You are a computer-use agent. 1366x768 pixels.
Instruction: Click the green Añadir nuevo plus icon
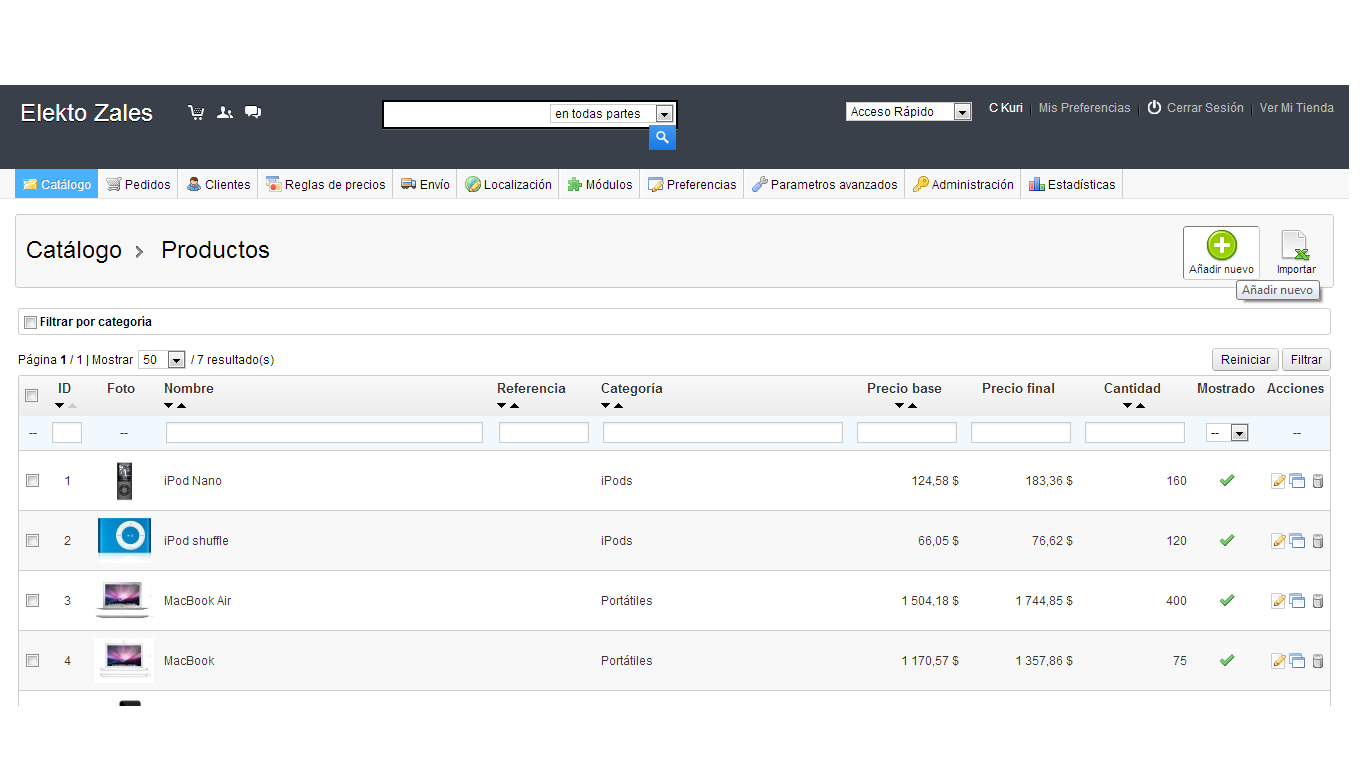coord(1221,245)
